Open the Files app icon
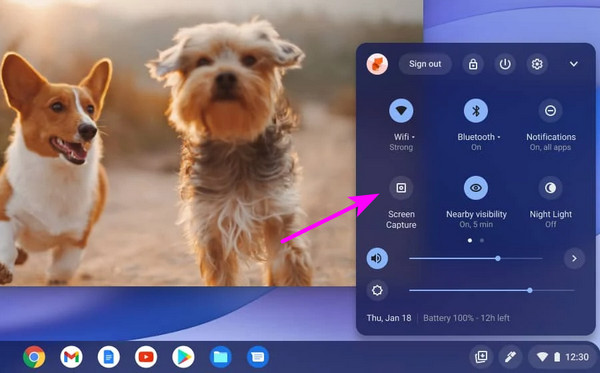 pos(220,357)
